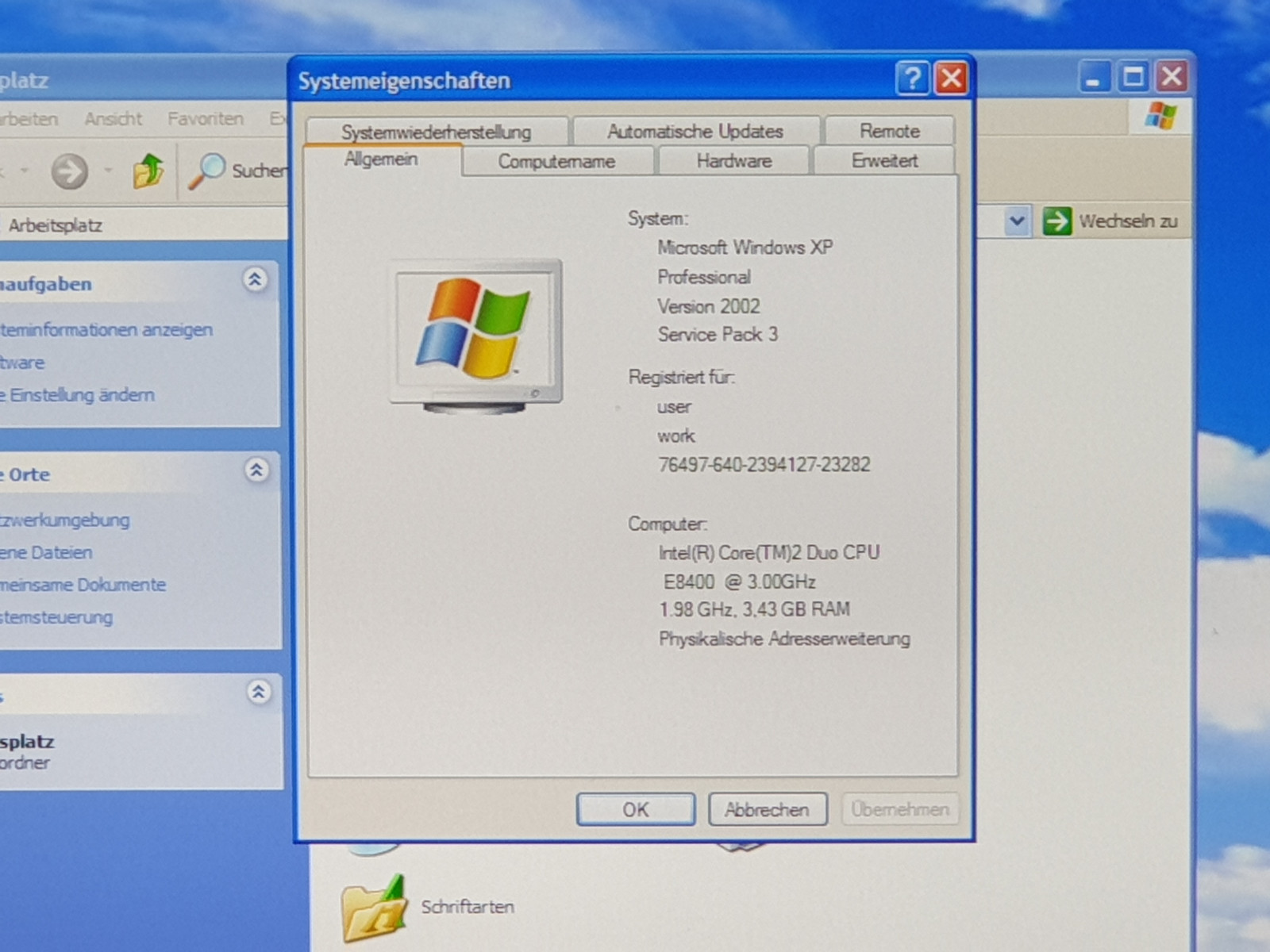Click the green Wechseln zu arrow
Screen dimensions: 1270x952
pos(1056,221)
